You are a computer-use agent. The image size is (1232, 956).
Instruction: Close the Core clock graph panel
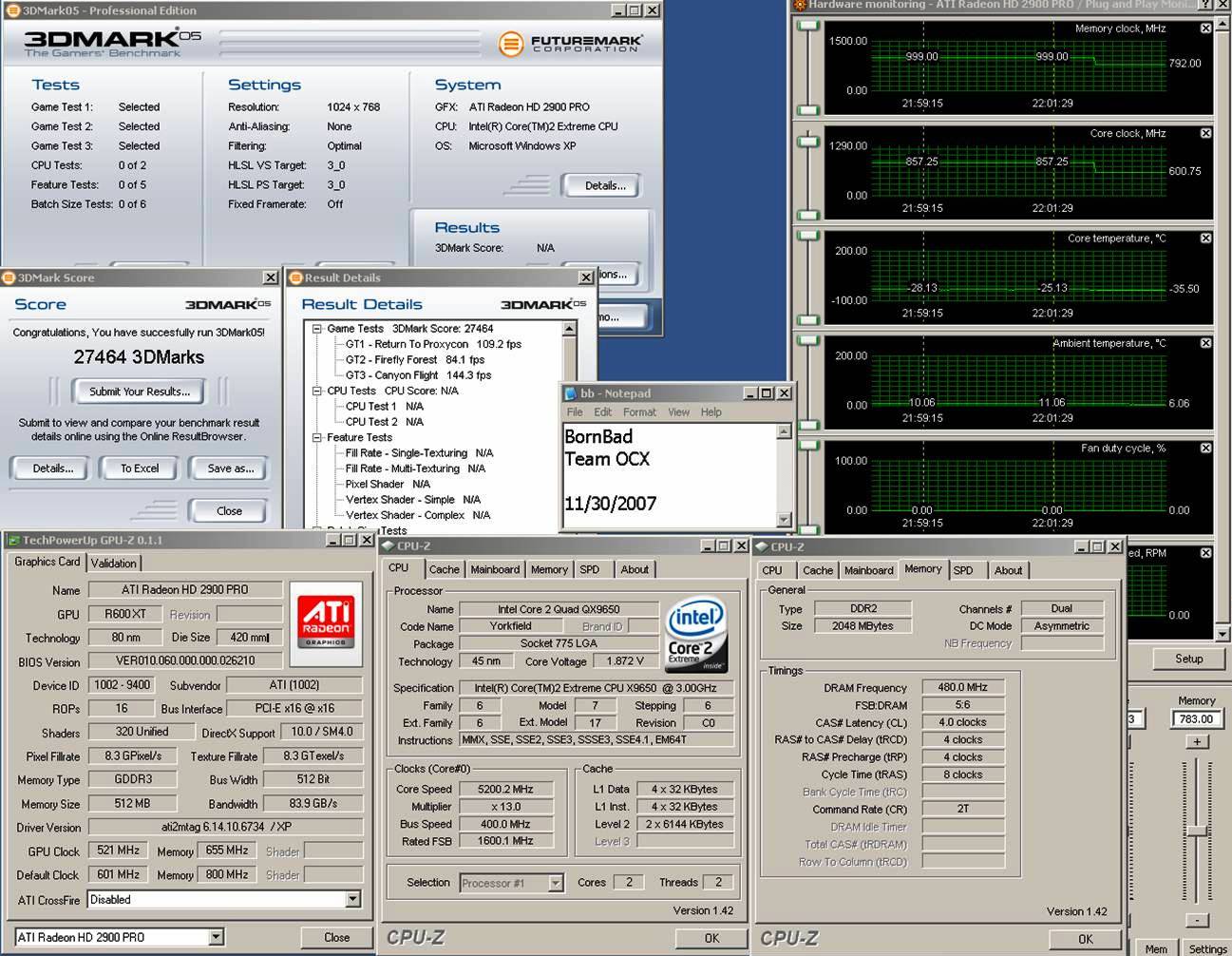(1205, 133)
